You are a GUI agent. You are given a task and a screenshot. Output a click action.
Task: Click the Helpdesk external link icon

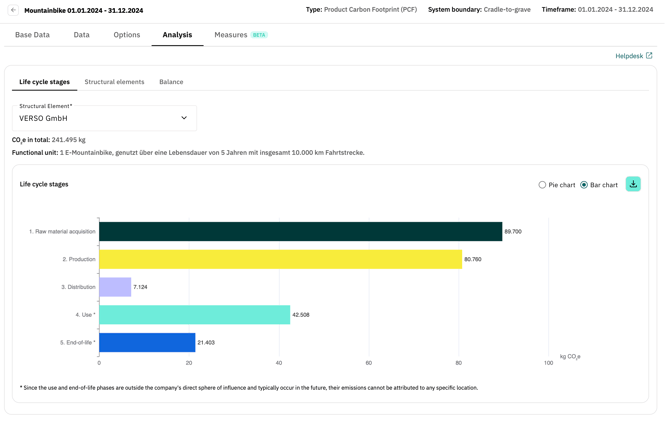click(649, 56)
